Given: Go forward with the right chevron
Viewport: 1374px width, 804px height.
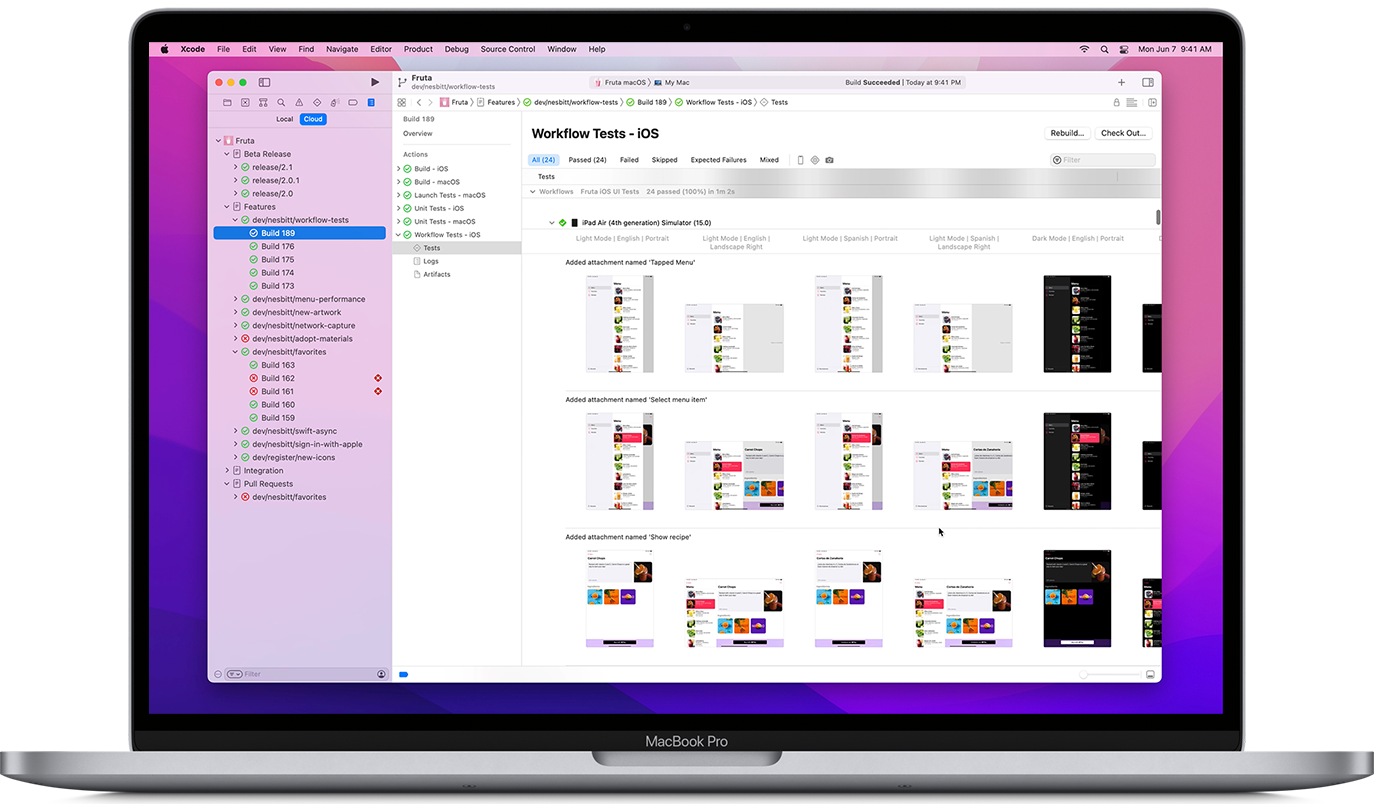Looking at the screenshot, I should pyautogui.click(x=431, y=102).
